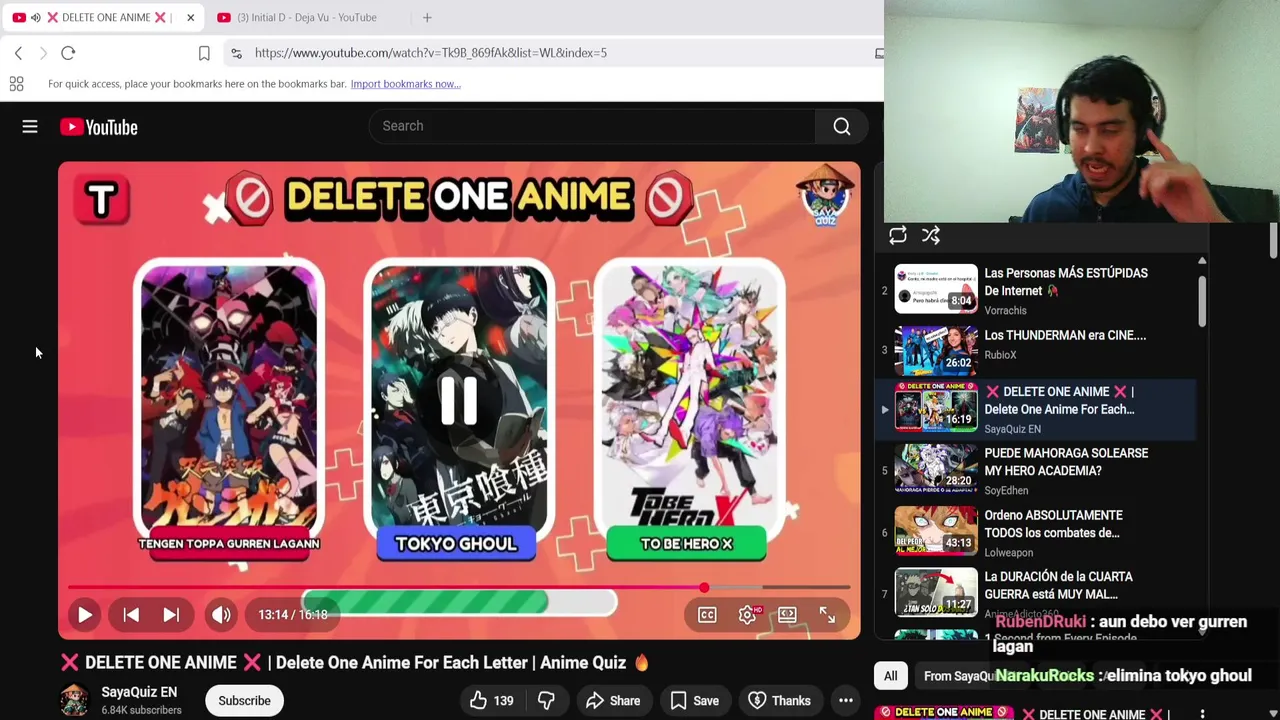Click the address bar URL
This screenshot has height=720, width=1280.
pos(430,53)
